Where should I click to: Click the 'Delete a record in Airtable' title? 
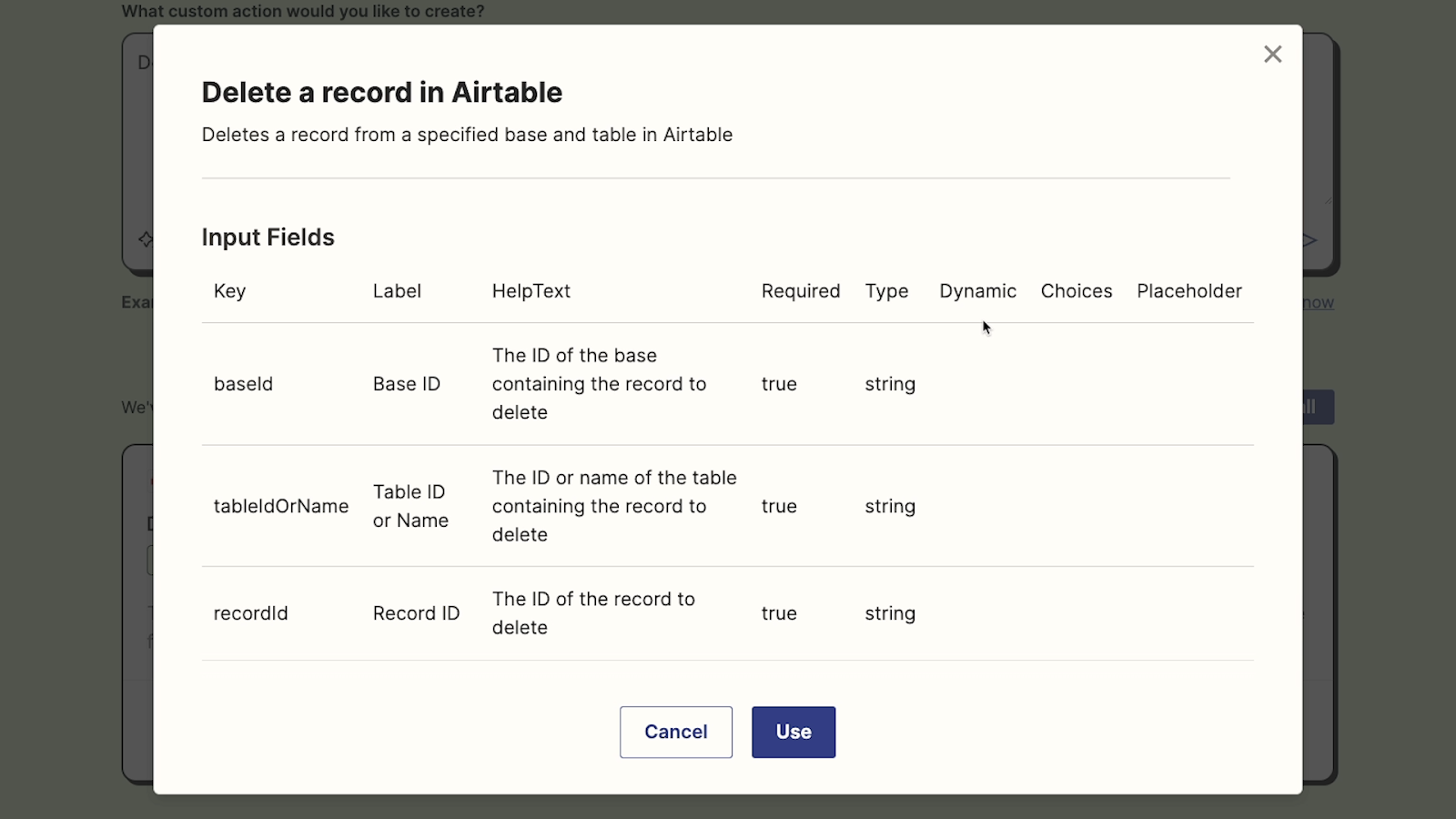(382, 92)
